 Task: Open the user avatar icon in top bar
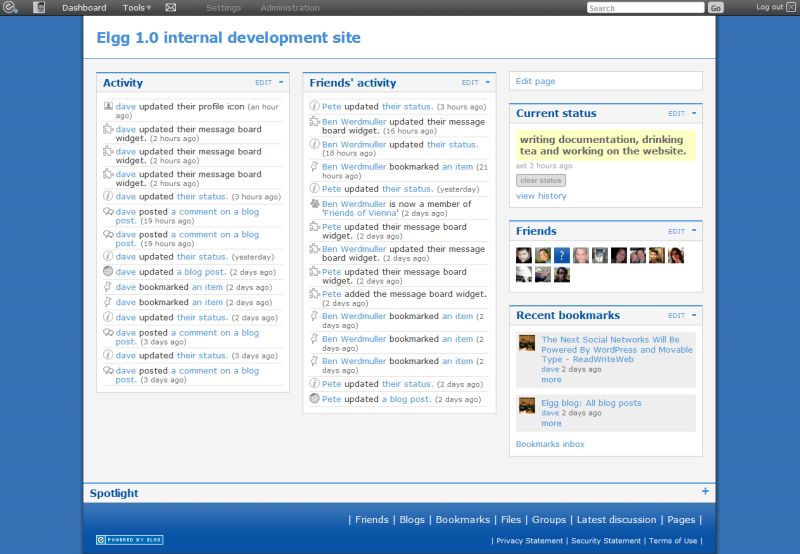[39, 7]
